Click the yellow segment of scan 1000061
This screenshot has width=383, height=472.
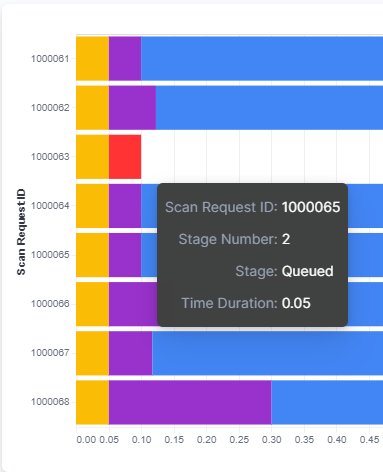pos(92,58)
